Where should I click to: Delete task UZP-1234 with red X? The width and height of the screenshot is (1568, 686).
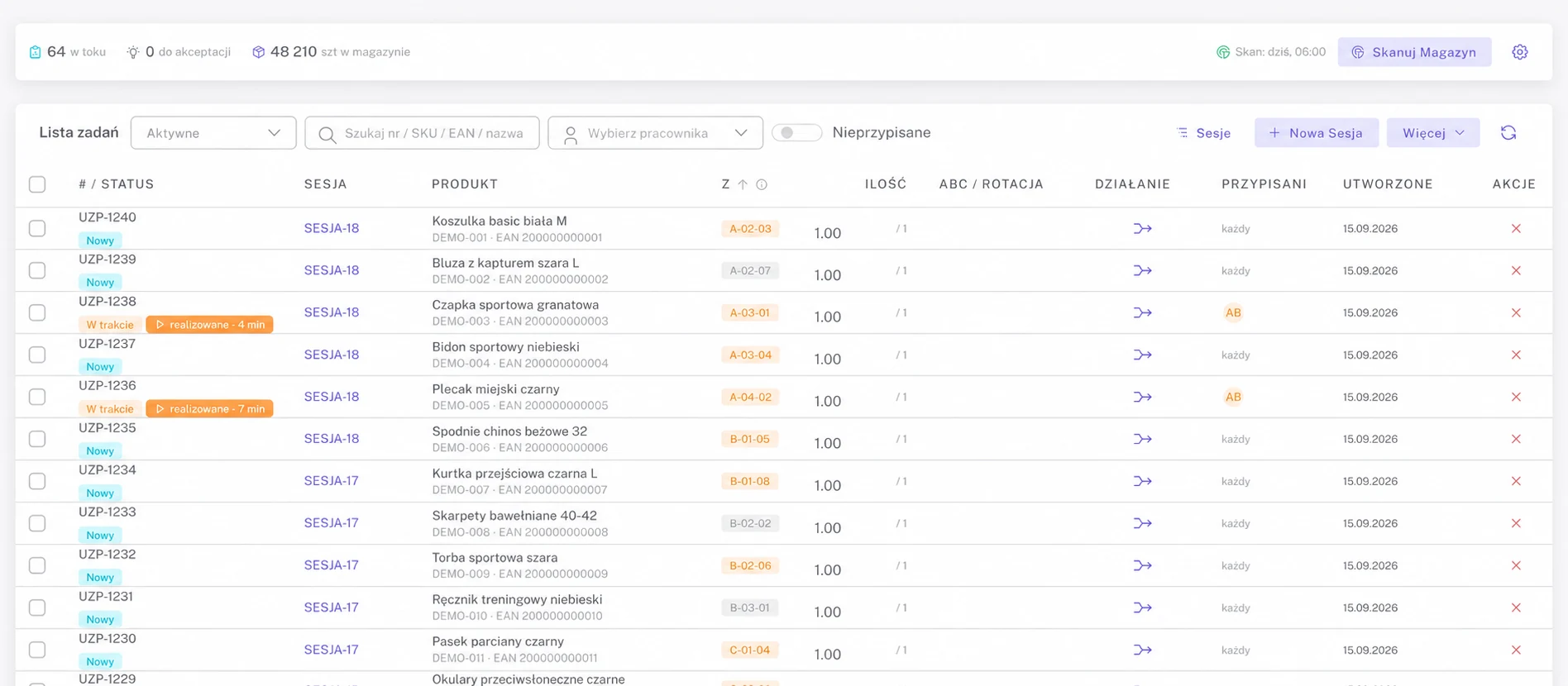coord(1516,481)
